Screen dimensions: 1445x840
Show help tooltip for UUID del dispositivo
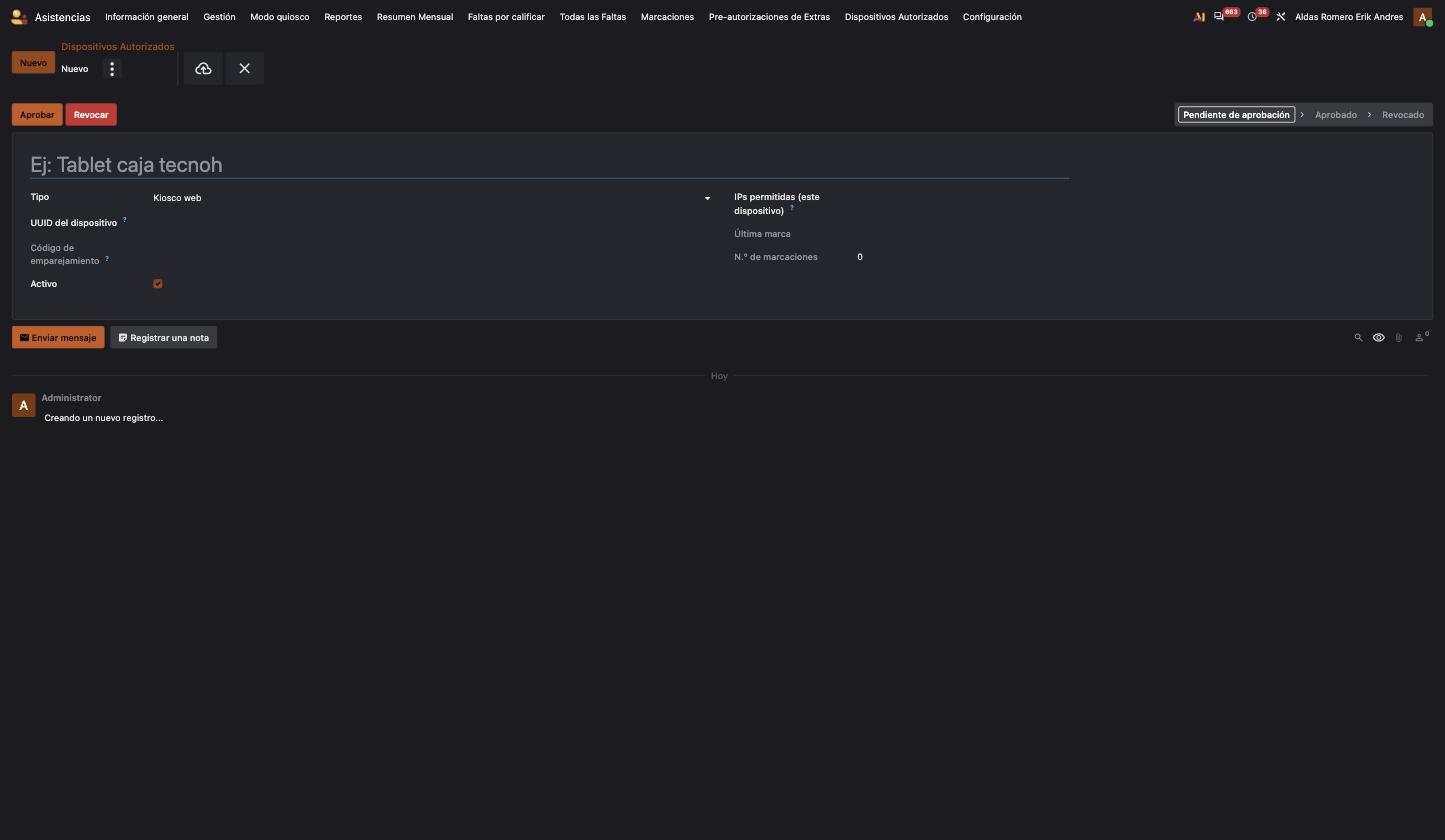tap(125, 220)
